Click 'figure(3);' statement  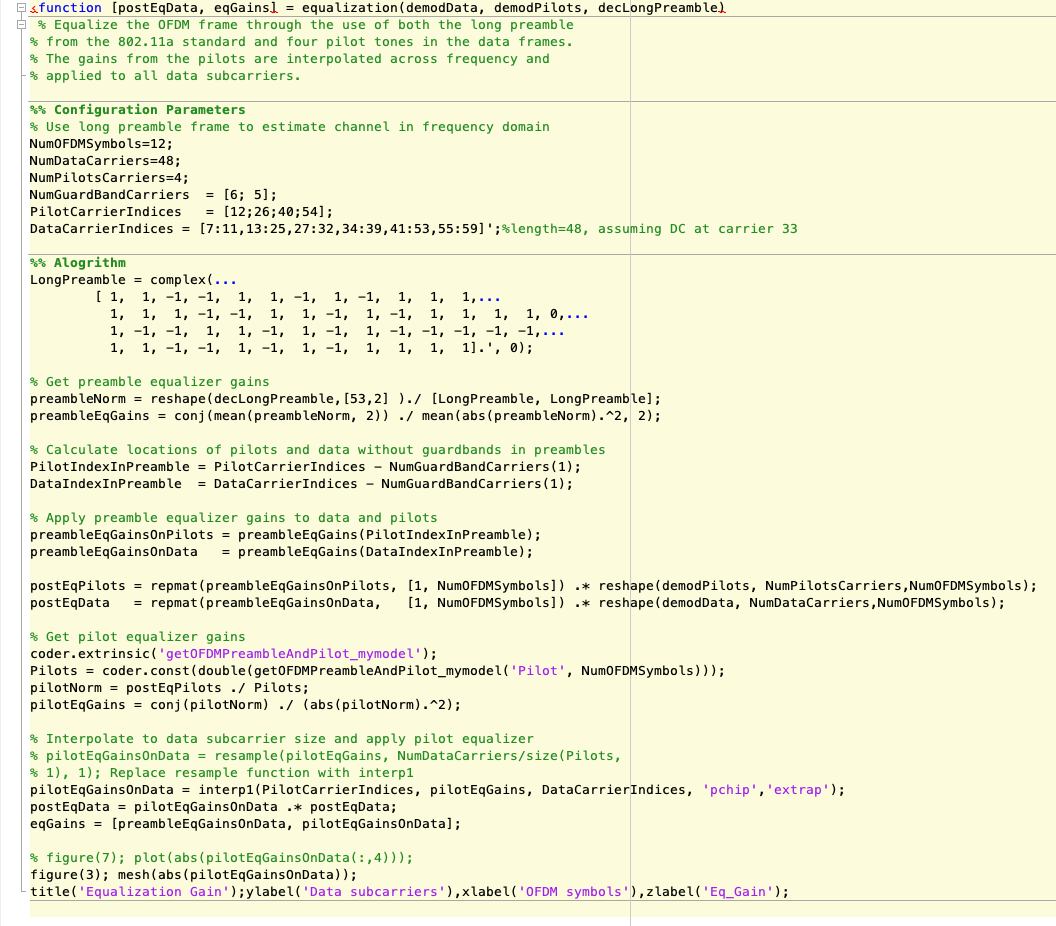tap(69, 875)
